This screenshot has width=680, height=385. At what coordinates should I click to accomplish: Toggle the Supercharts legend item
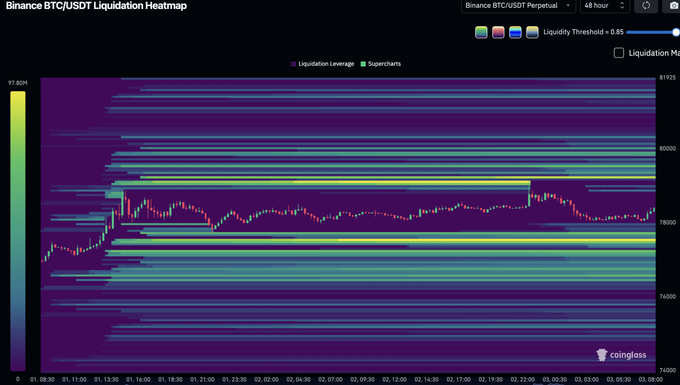pyautogui.click(x=381, y=64)
